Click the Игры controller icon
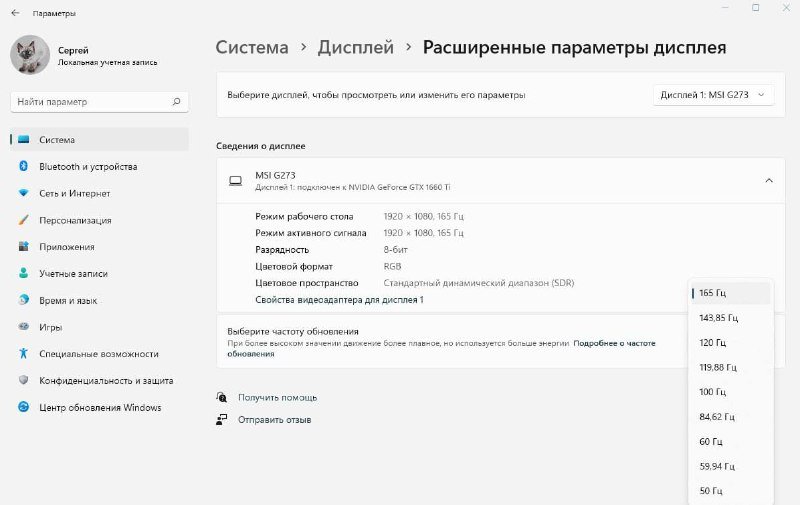 pyautogui.click(x=23, y=326)
